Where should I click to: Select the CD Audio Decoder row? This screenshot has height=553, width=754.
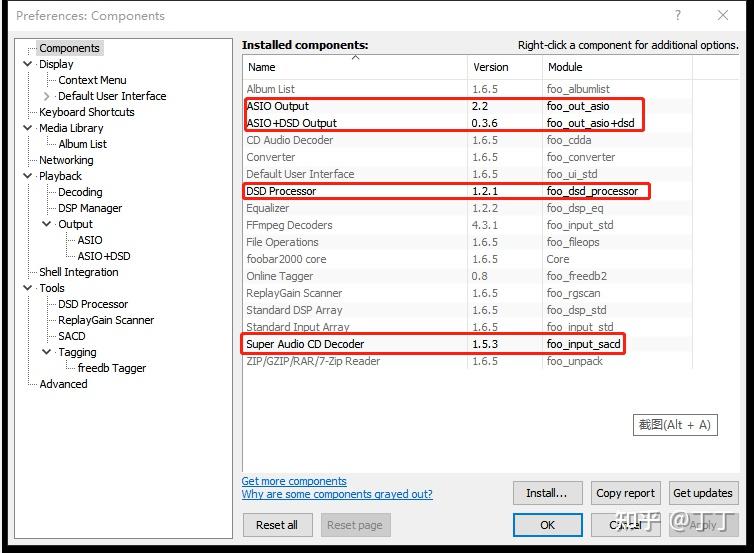click(x=467, y=140)
